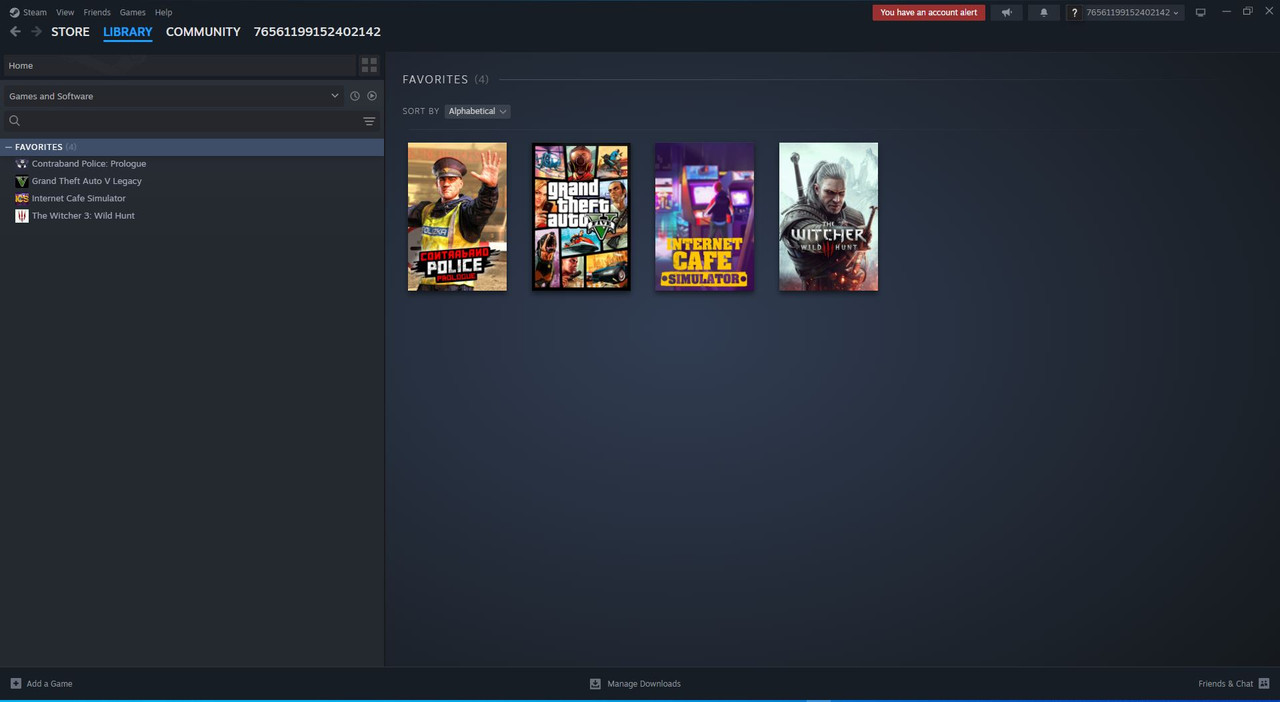Open notifications bell icon
The width and height of the screenshot is (1280, 702).
tap(1044, 12)
